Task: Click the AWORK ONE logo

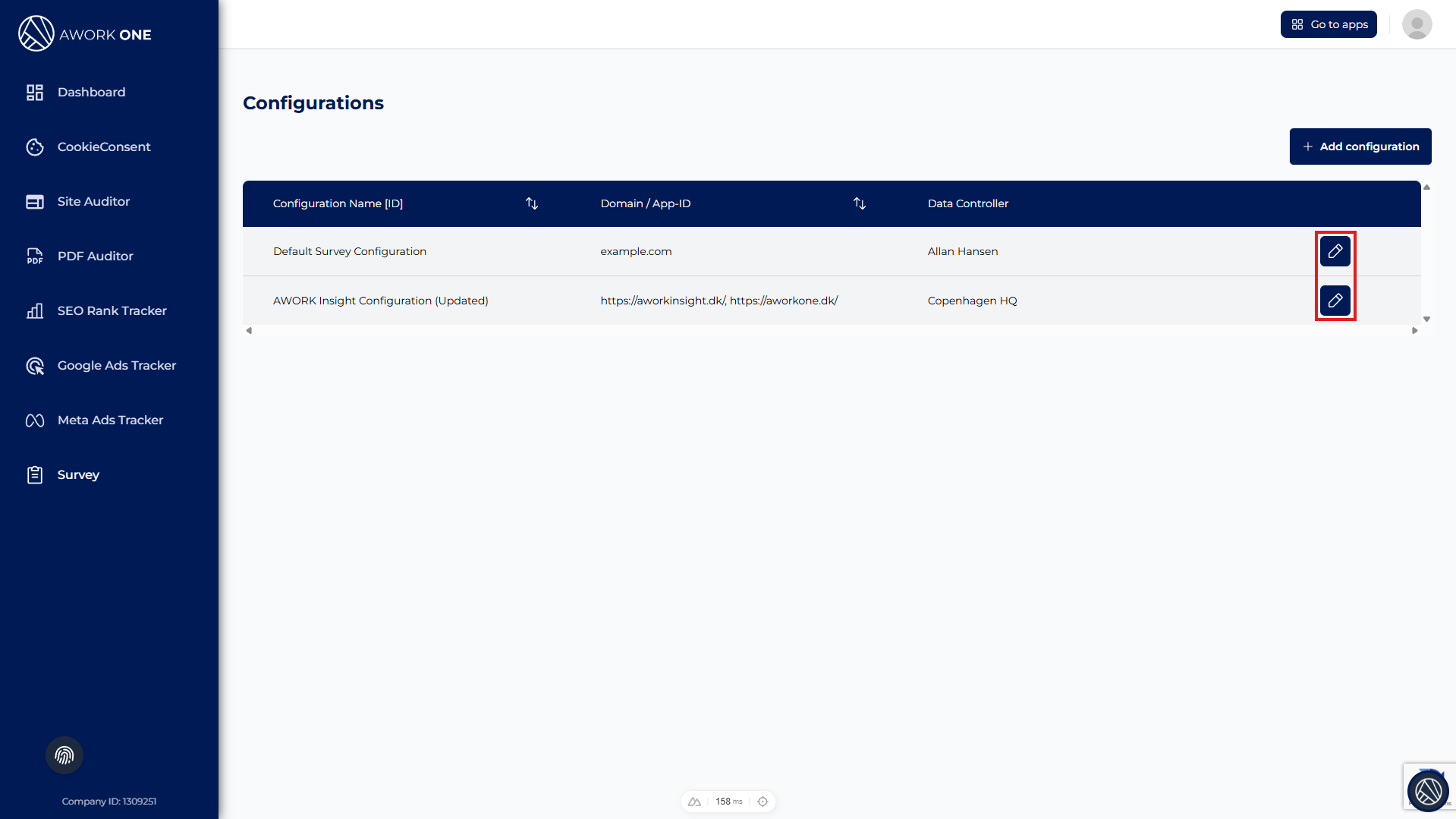Action: pos(85,34)
